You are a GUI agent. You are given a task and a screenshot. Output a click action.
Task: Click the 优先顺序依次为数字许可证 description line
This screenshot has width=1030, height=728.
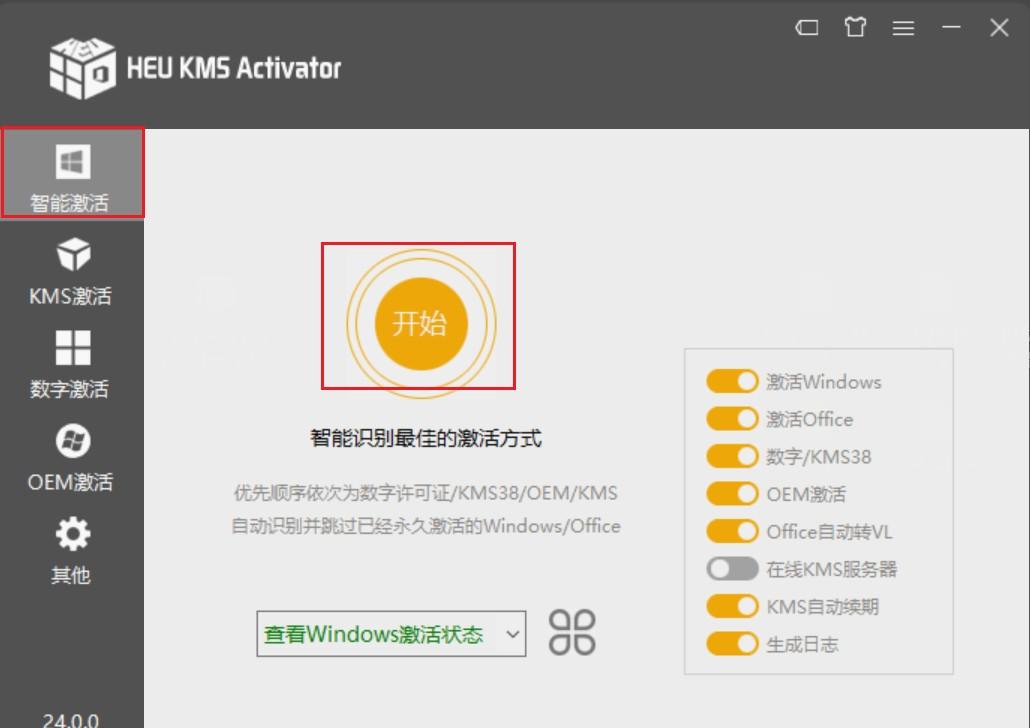coord(426,493)
